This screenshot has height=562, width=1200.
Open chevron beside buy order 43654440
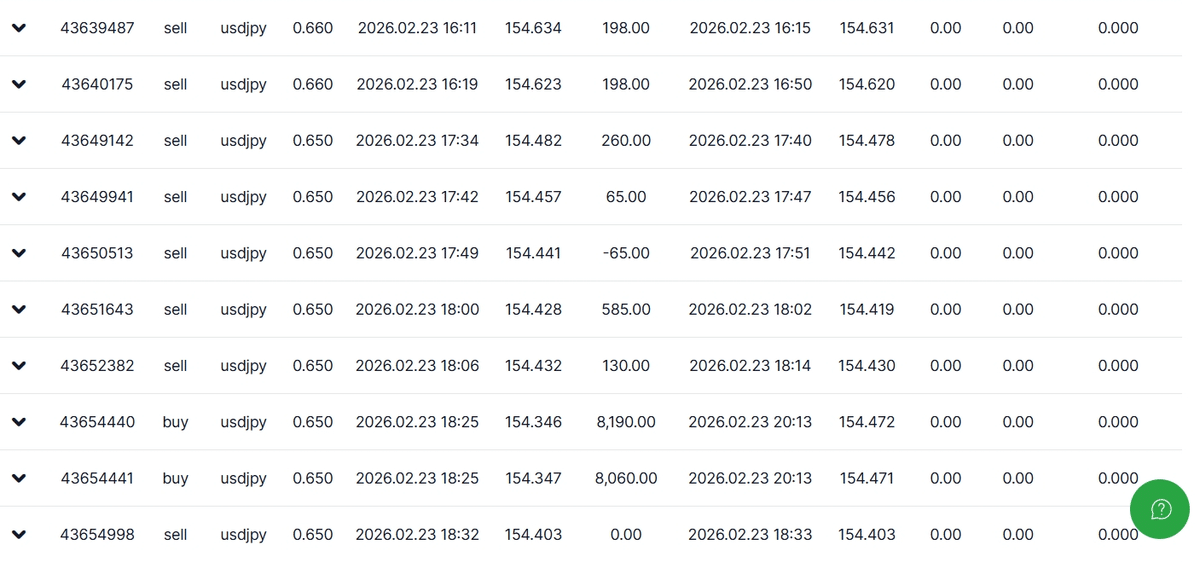click(x=19, y=422)
